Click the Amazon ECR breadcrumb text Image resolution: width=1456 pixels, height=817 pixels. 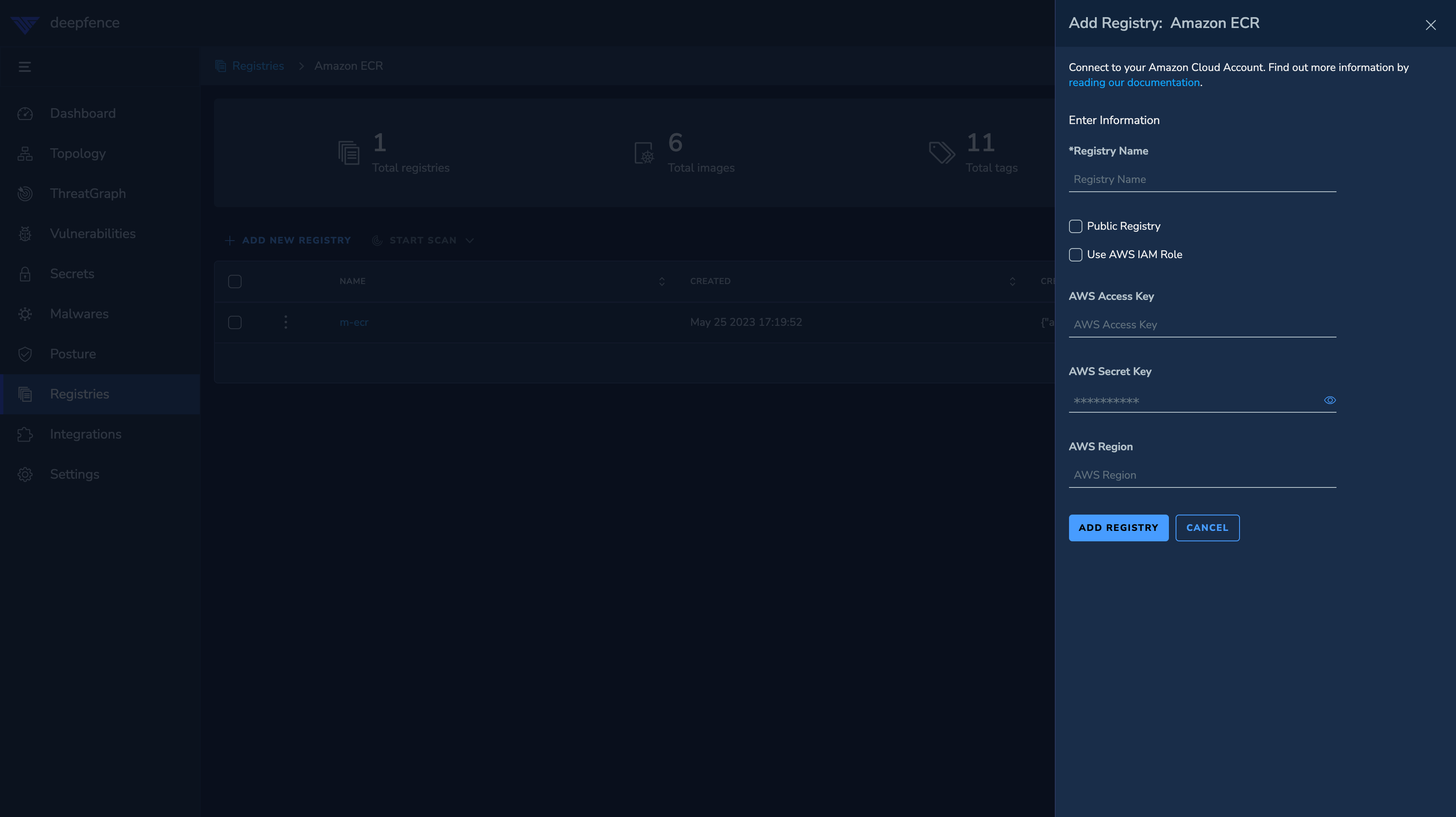349,66
